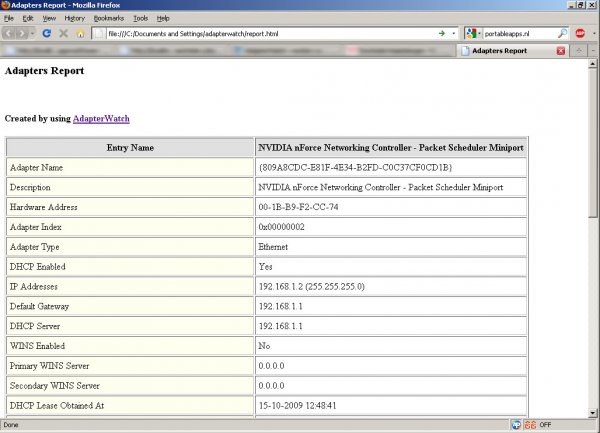This screenshot has width=600, height=433.
Task: Follow the AdapterWatch link
Action: click(x=101, y=119)
